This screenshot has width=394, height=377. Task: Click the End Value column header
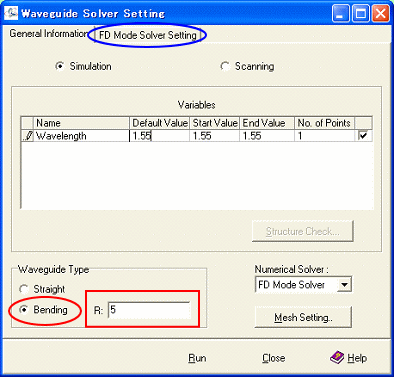[267, 123]
